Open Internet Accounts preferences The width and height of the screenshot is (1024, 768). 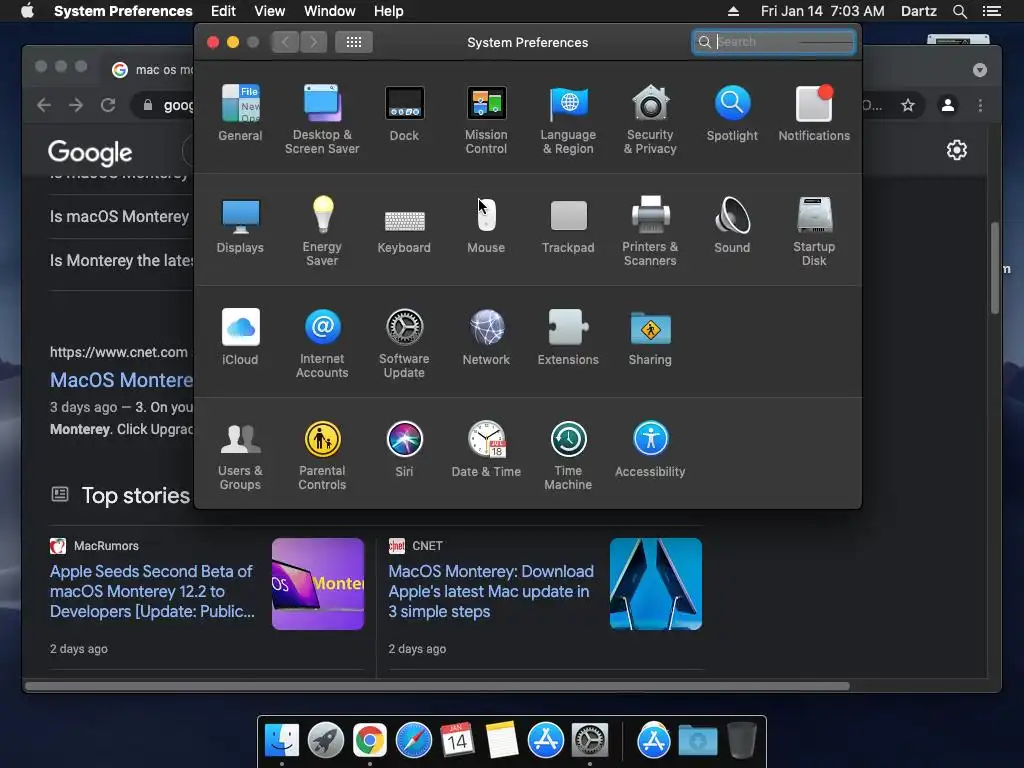(x=322, y=344)
